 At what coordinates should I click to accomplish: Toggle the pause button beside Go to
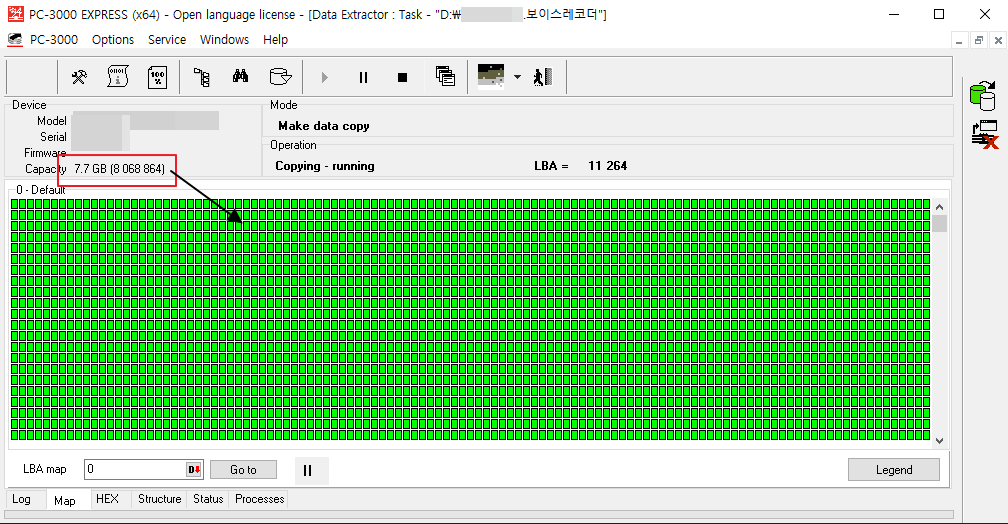pos(308,470)
